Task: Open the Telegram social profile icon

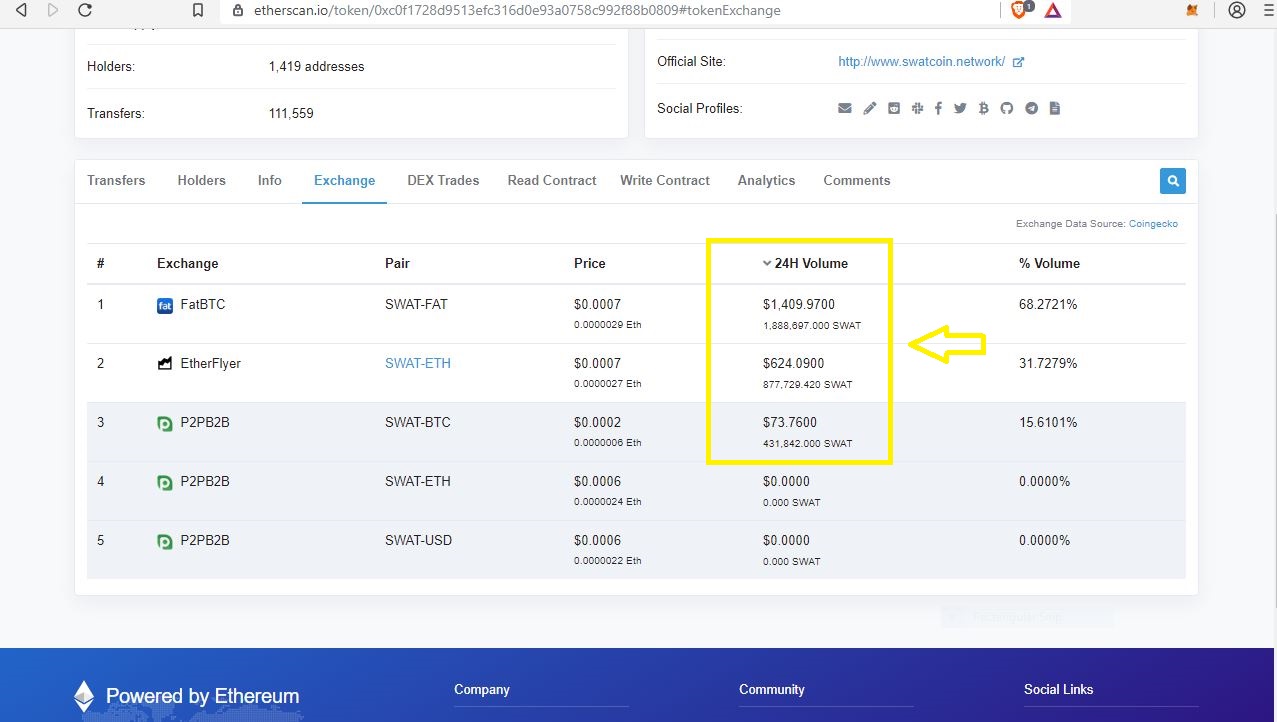Action: [1032, 108]
